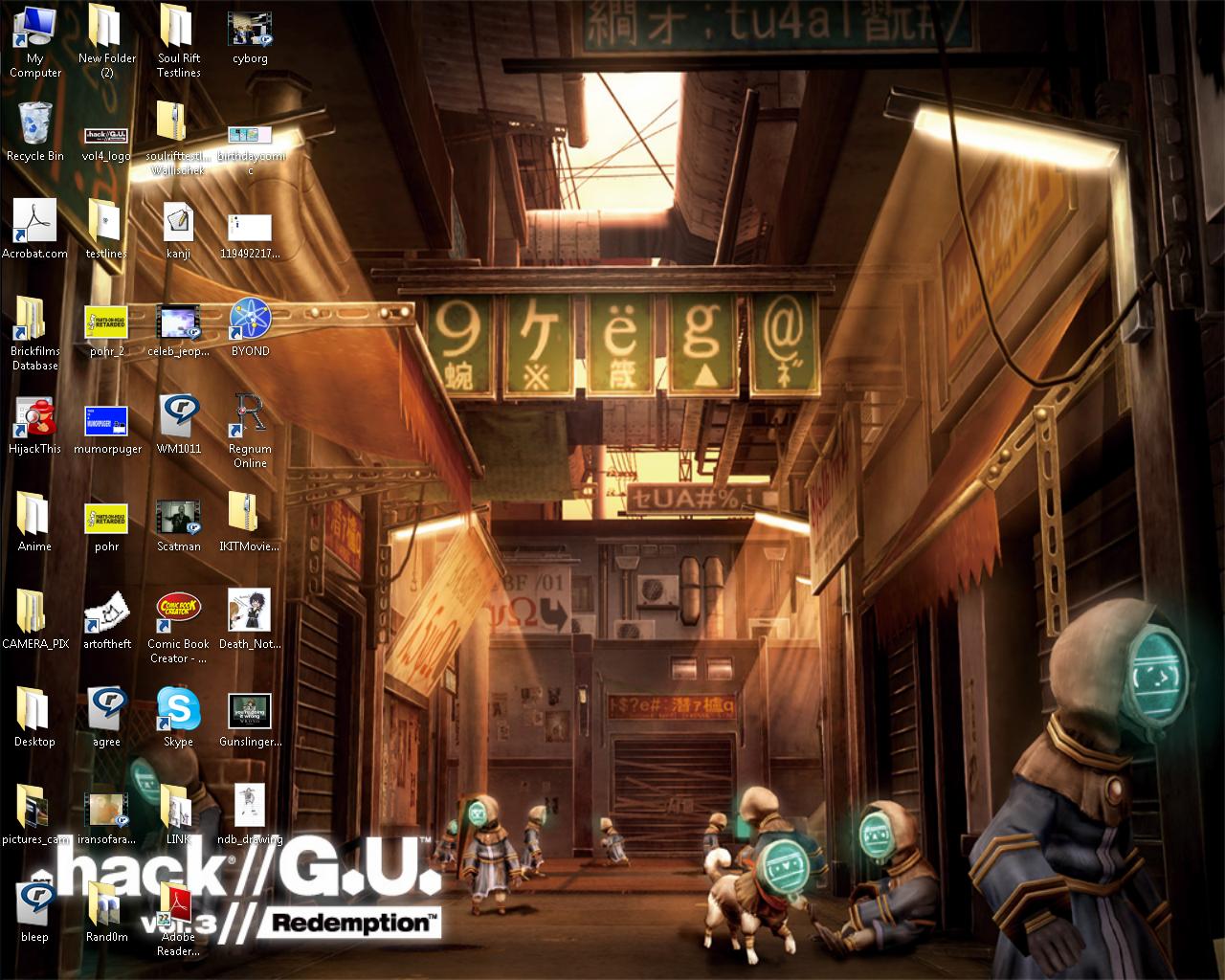Open the Anime folder
The width and height of the screenshot is (1225, 980).
pos(34,517)
